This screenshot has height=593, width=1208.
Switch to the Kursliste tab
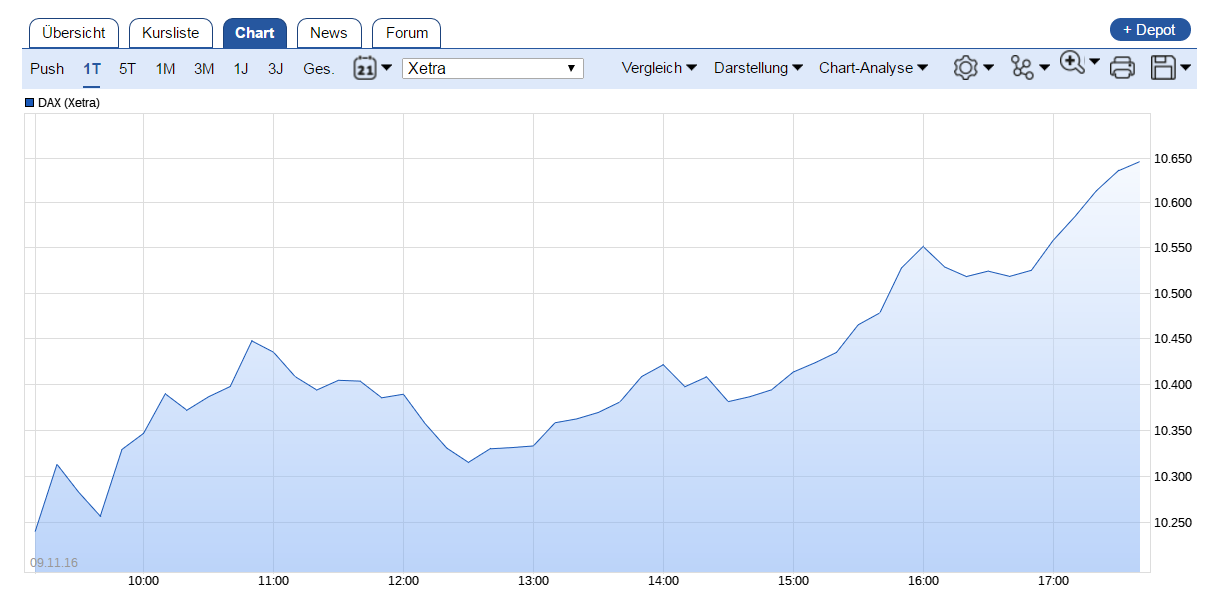click(x=171, y=33)
